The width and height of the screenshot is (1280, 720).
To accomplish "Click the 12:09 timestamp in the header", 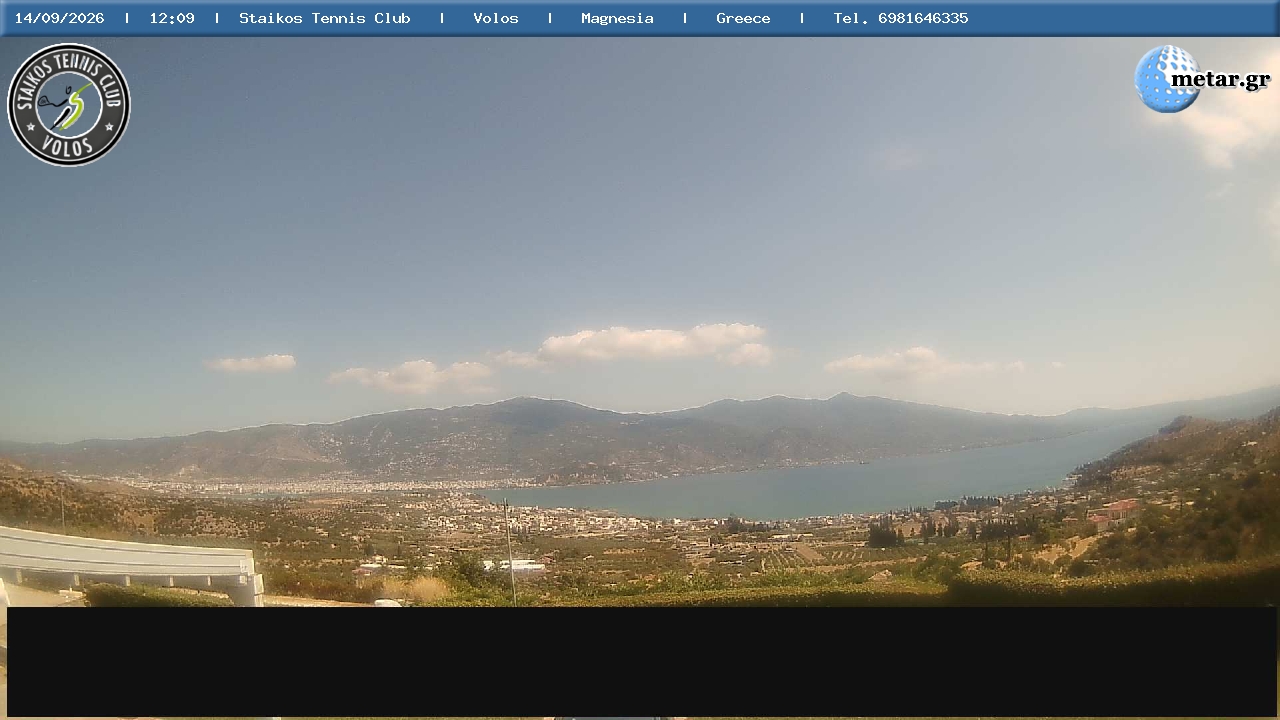I will (x=172, y=18).
